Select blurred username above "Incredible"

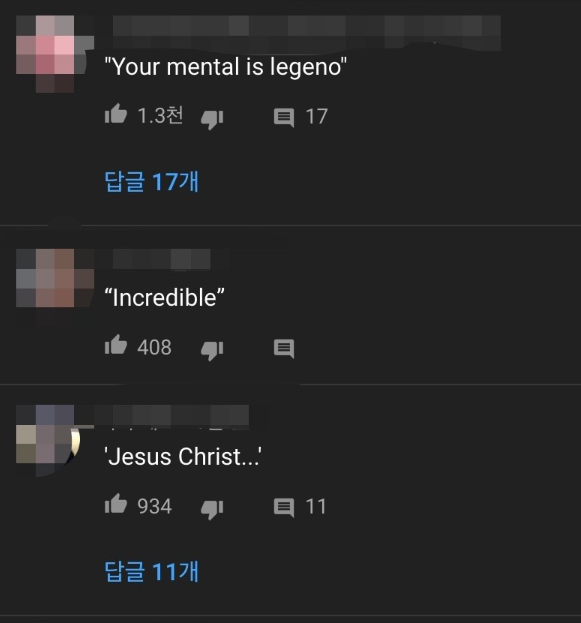(x=162, y=259)
